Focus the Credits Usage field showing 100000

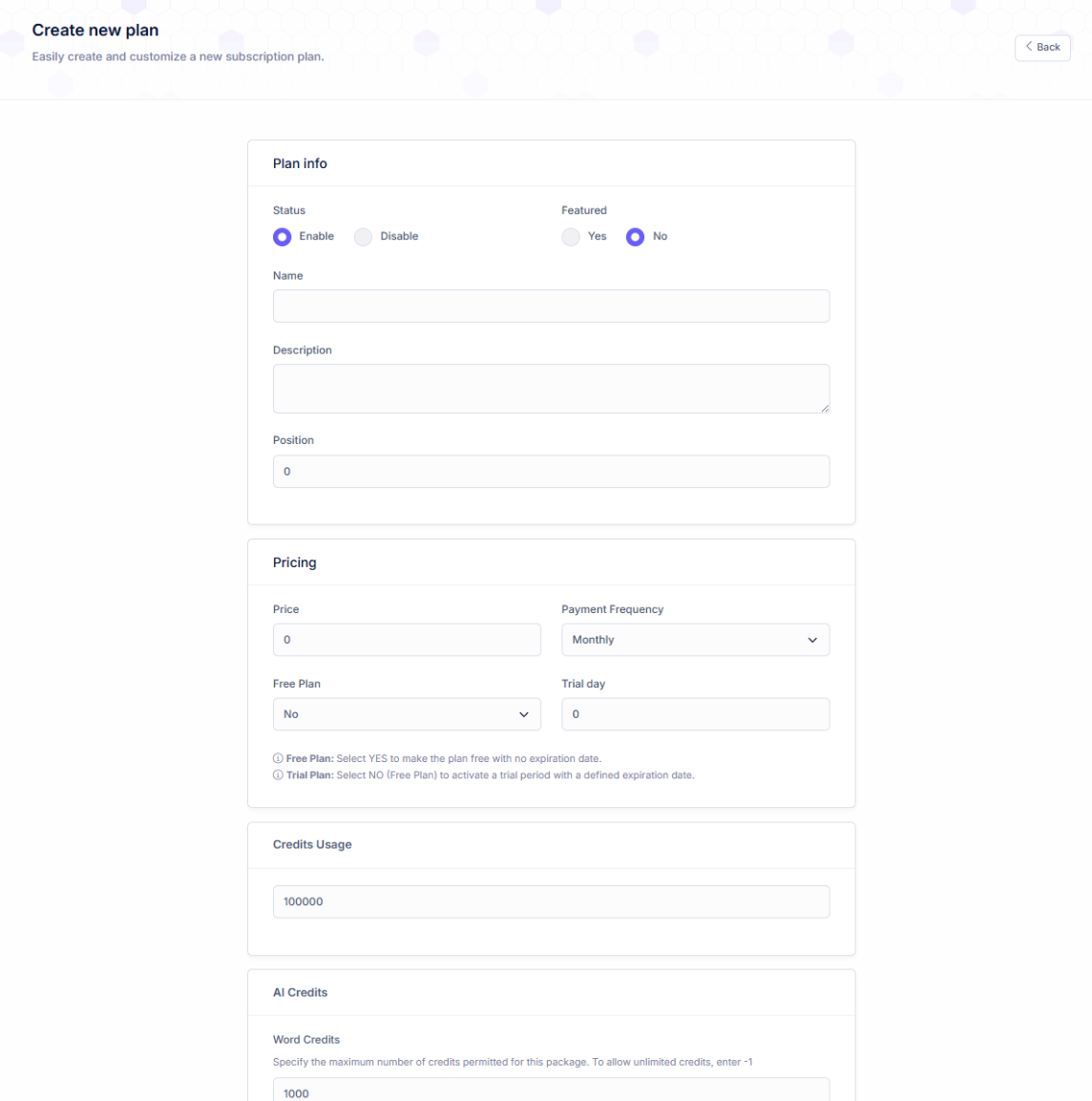[551, 901]
